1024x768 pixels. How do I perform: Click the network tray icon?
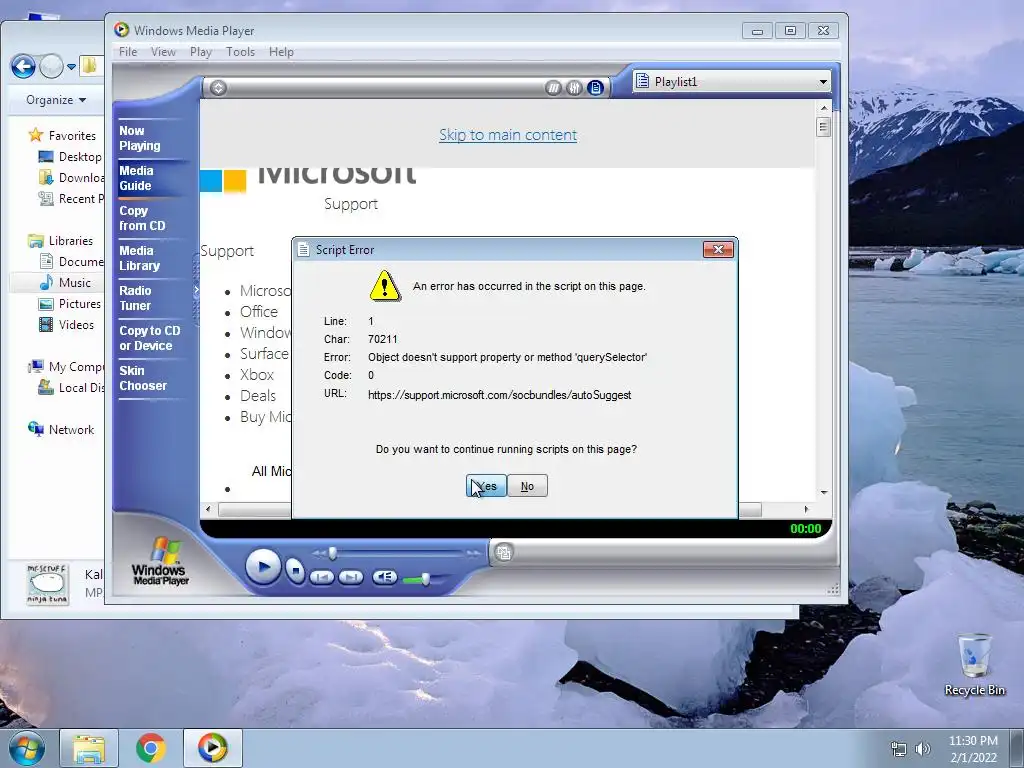tap(899, 749)
